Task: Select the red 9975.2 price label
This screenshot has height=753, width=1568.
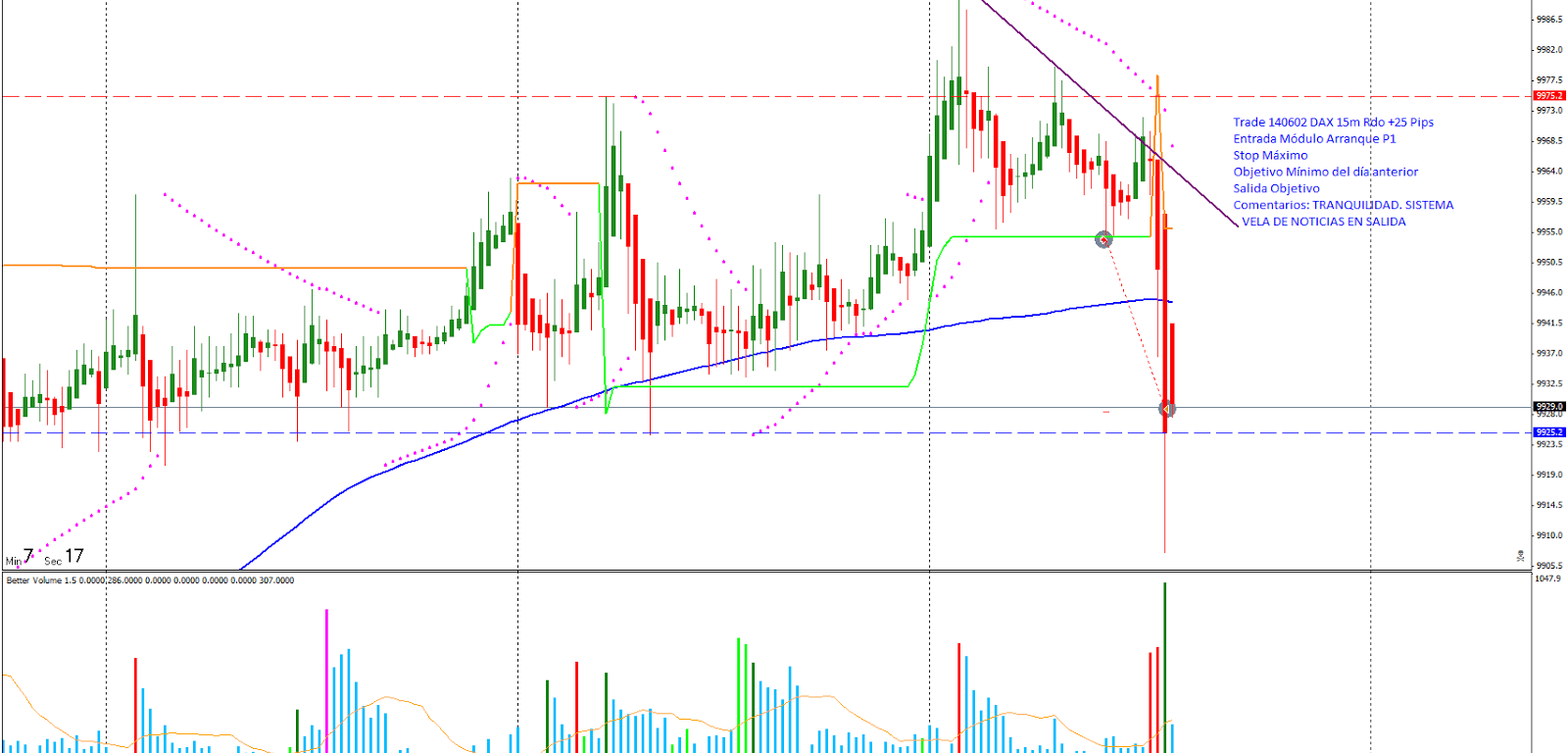Action: (1548, 96)
